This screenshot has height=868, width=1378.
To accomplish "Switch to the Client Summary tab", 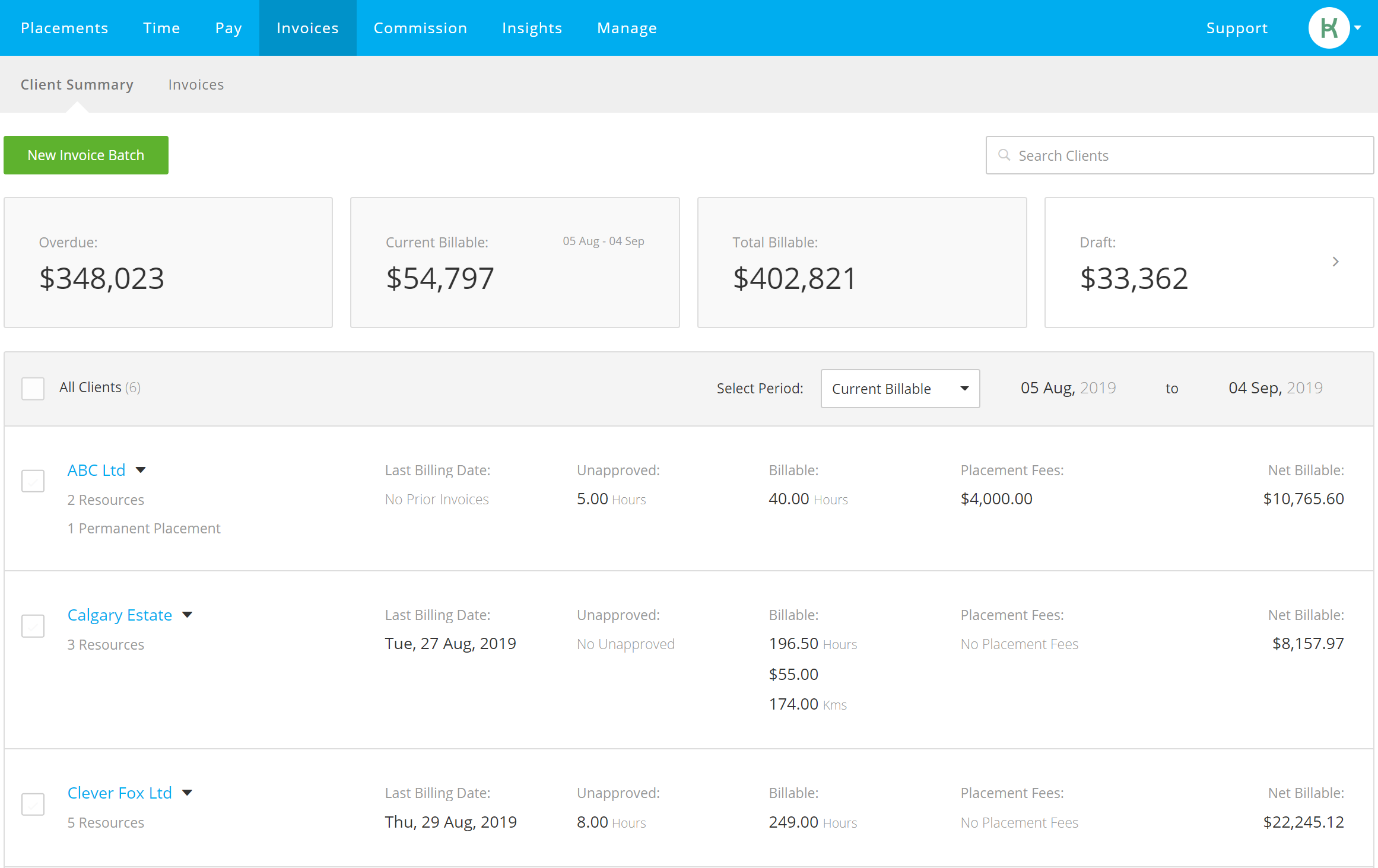I will 77,84.
